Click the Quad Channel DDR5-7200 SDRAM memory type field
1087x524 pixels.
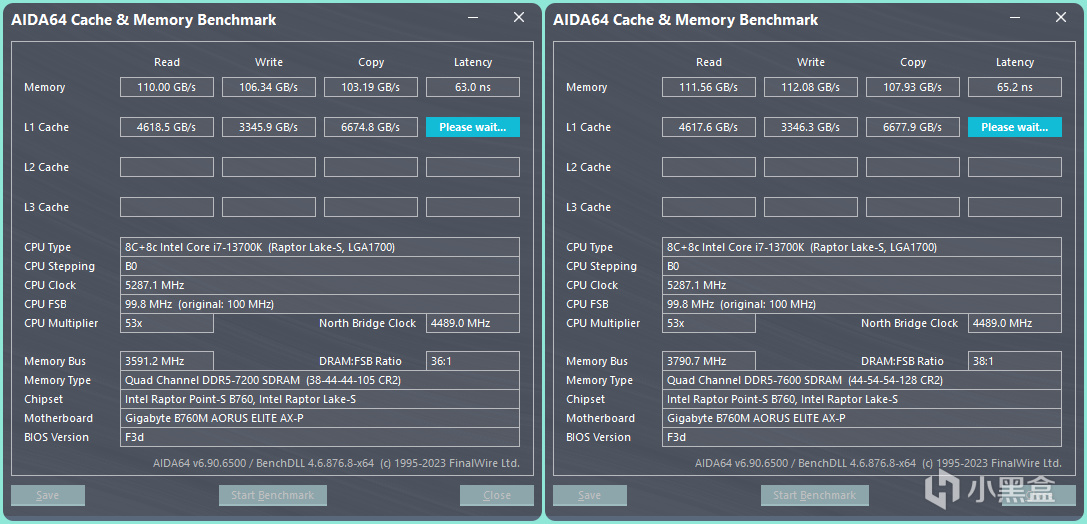click(320, 380)
